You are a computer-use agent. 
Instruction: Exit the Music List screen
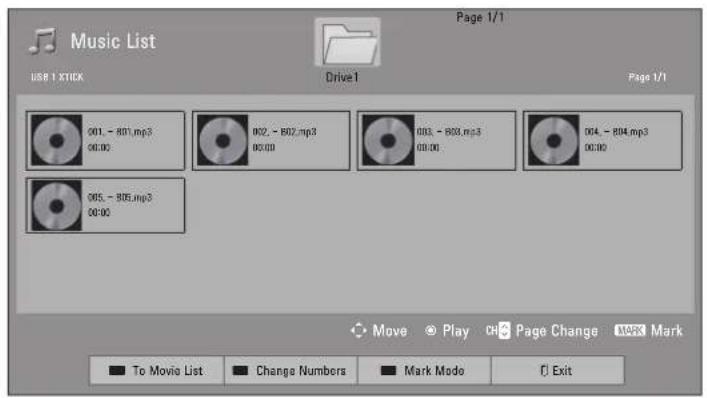pyautogui.click(x=558, y=371)
